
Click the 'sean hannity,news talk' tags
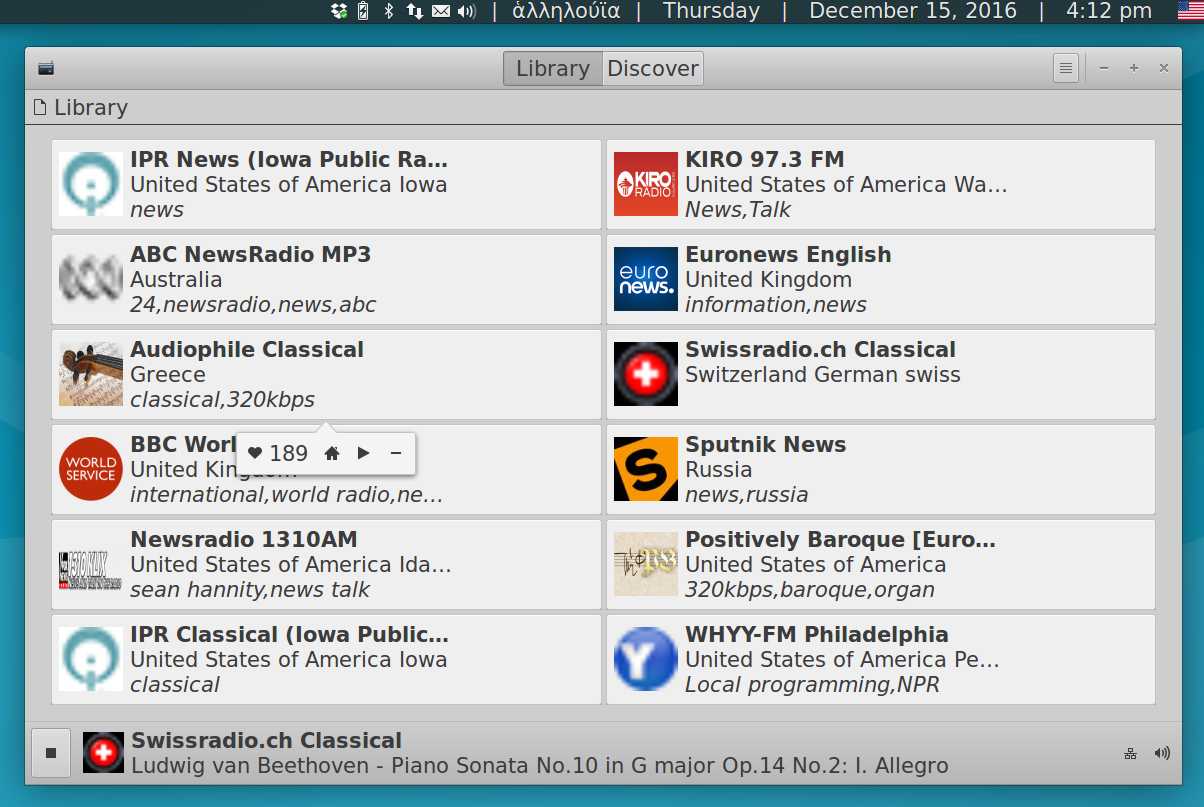pyautogui.click(x=250, y=590)
